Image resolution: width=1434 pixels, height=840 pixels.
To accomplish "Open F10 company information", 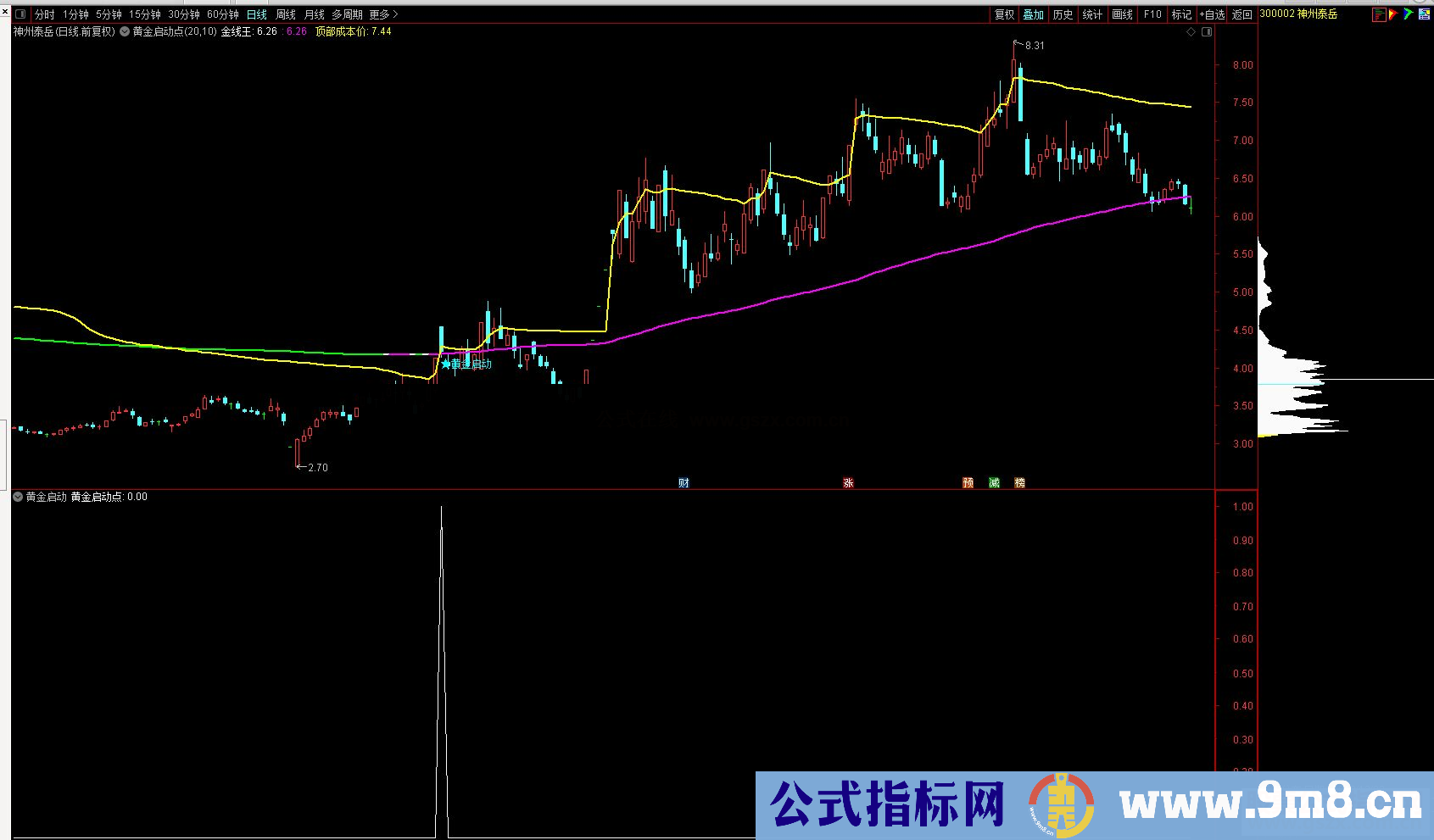I will tap(1151, 14).
